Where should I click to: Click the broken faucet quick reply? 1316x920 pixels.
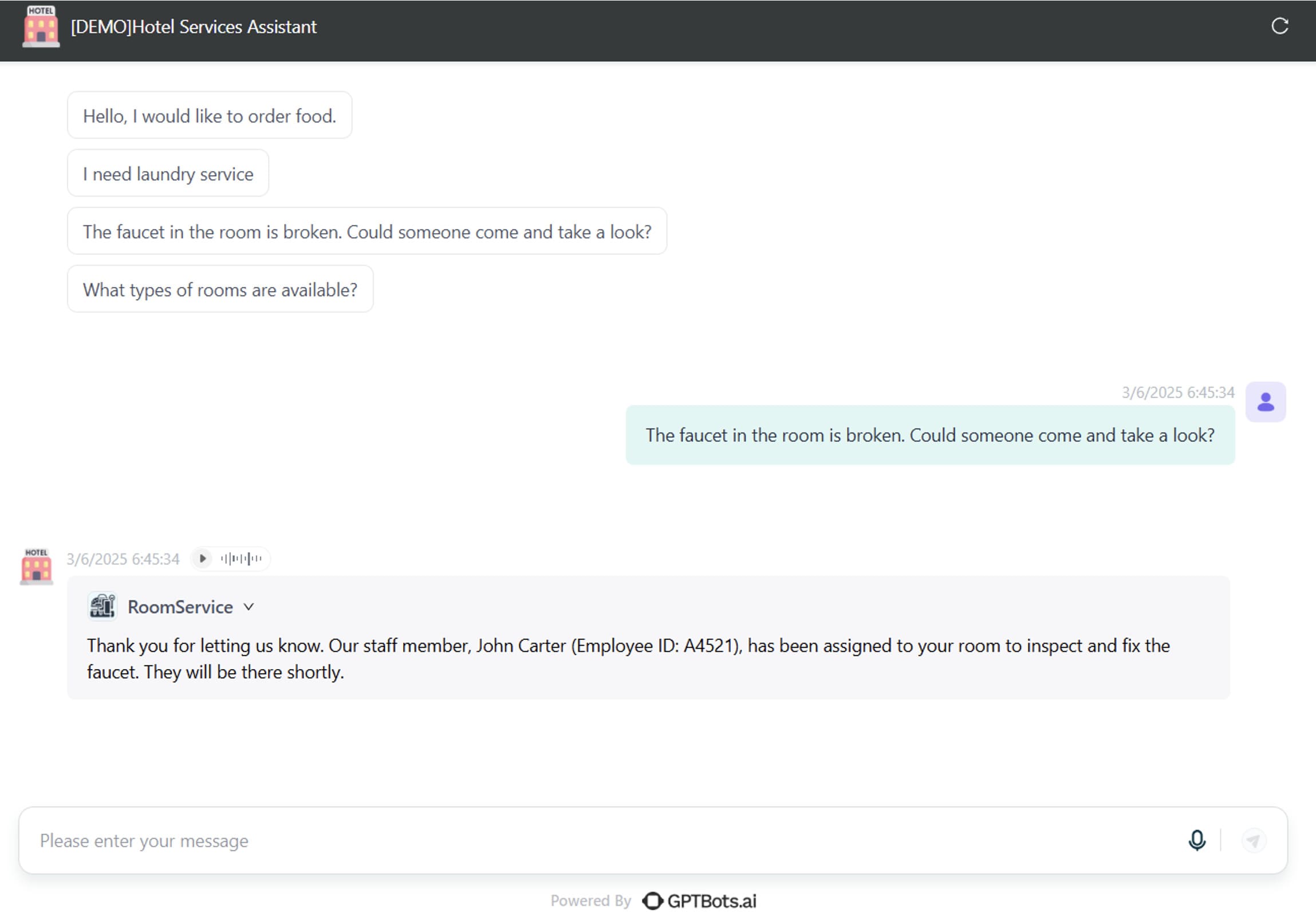point(367,231)
